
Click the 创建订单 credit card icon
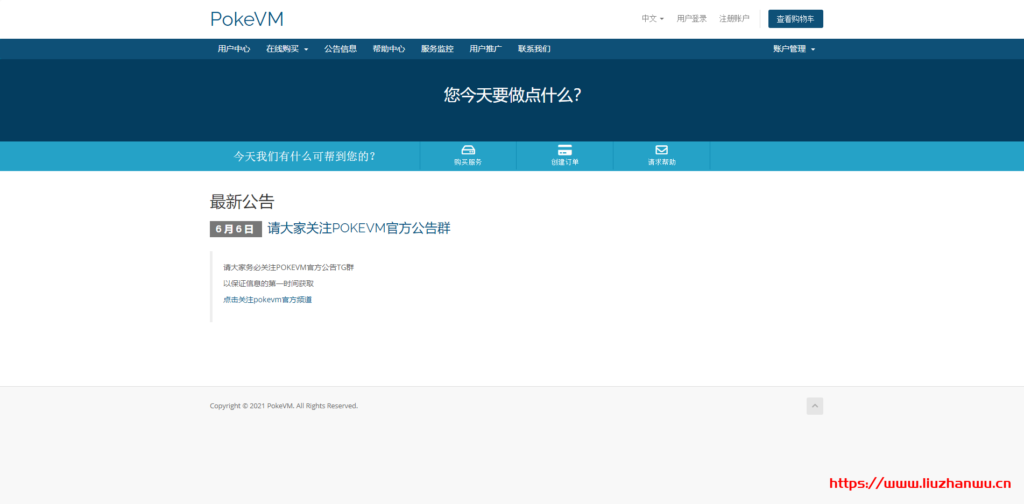564,150
